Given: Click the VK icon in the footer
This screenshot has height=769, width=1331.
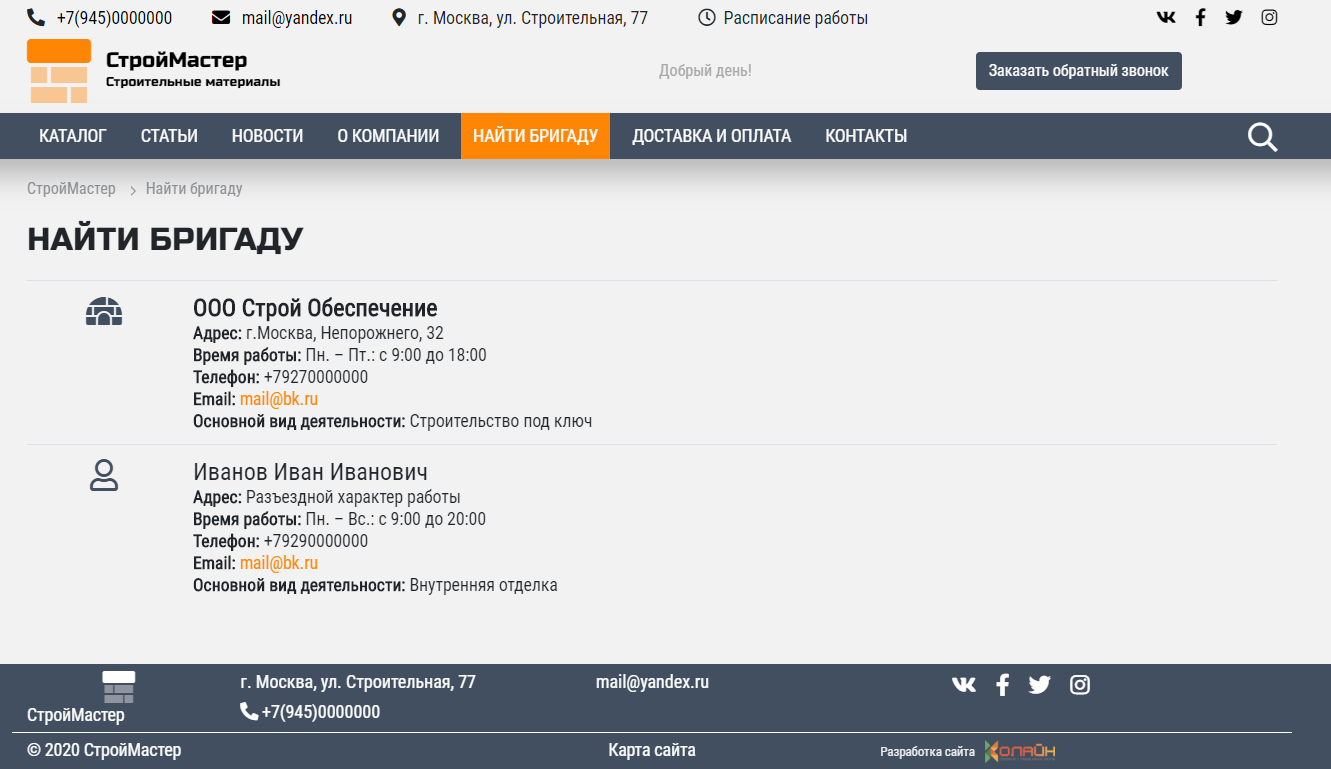Looking at the screenshot, I should [x=964, y=685].
